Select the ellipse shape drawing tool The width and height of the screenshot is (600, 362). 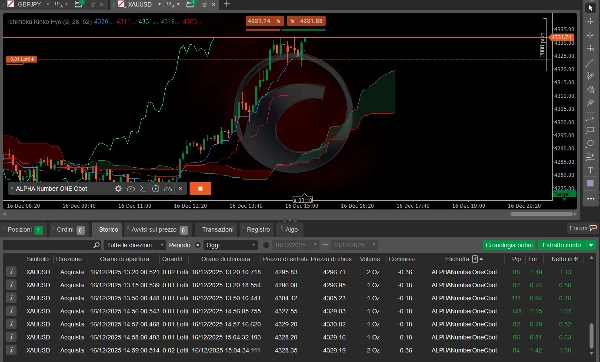point(590,143)
